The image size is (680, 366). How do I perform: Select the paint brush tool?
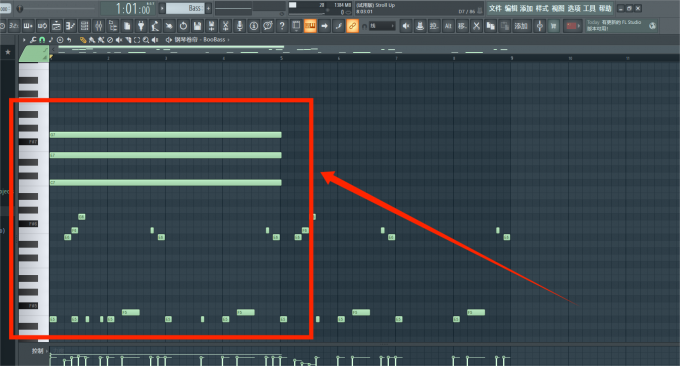point(92,39)
